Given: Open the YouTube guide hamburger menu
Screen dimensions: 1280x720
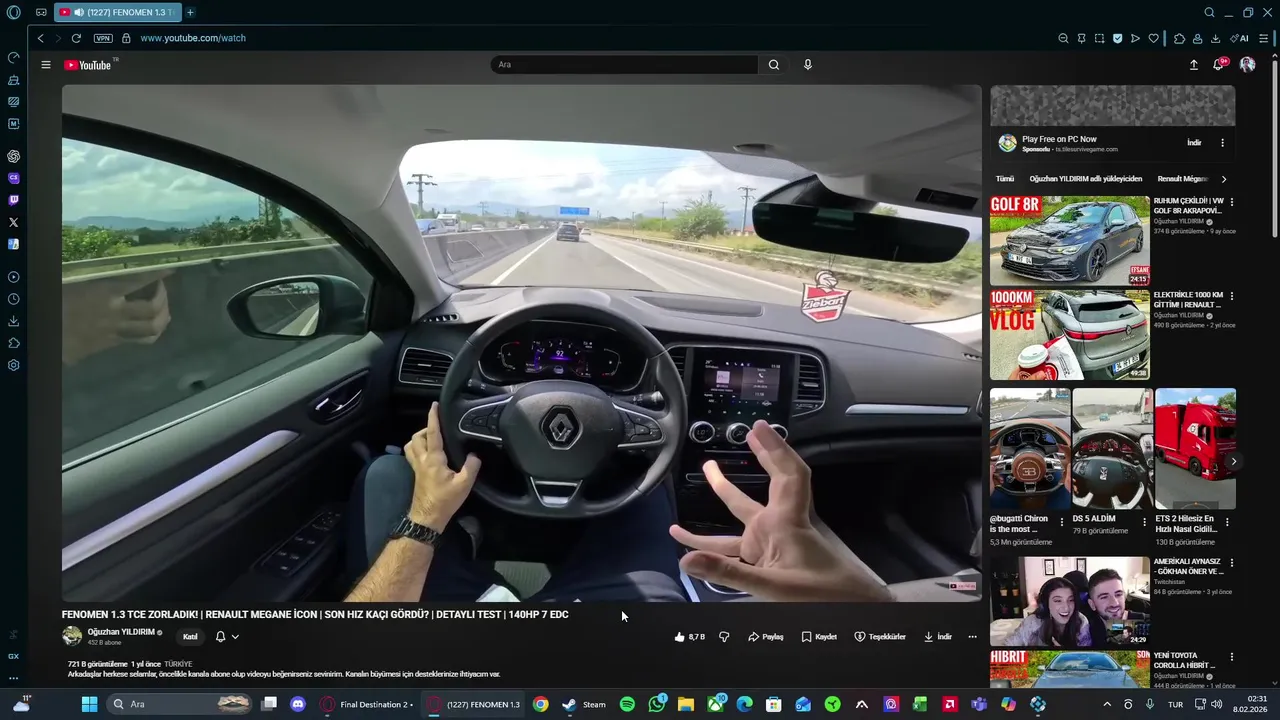Looking at the screenshot, I should [46, 65].
